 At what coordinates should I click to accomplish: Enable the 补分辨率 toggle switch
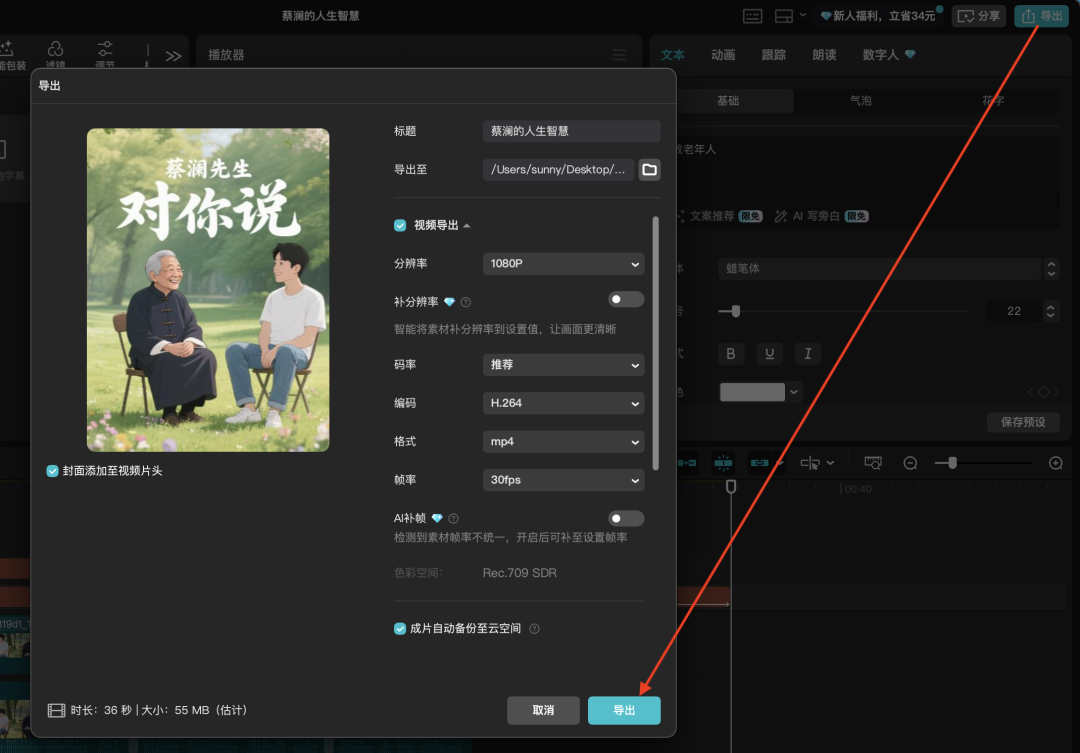(x=626, y=299)
